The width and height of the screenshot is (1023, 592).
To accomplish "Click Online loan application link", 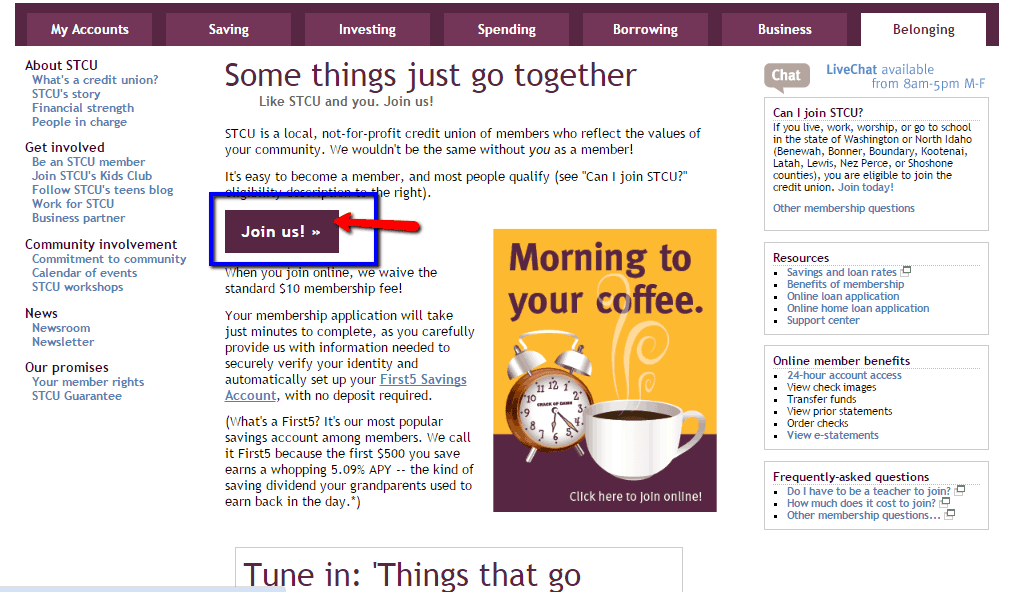I will tap(843, 296).
